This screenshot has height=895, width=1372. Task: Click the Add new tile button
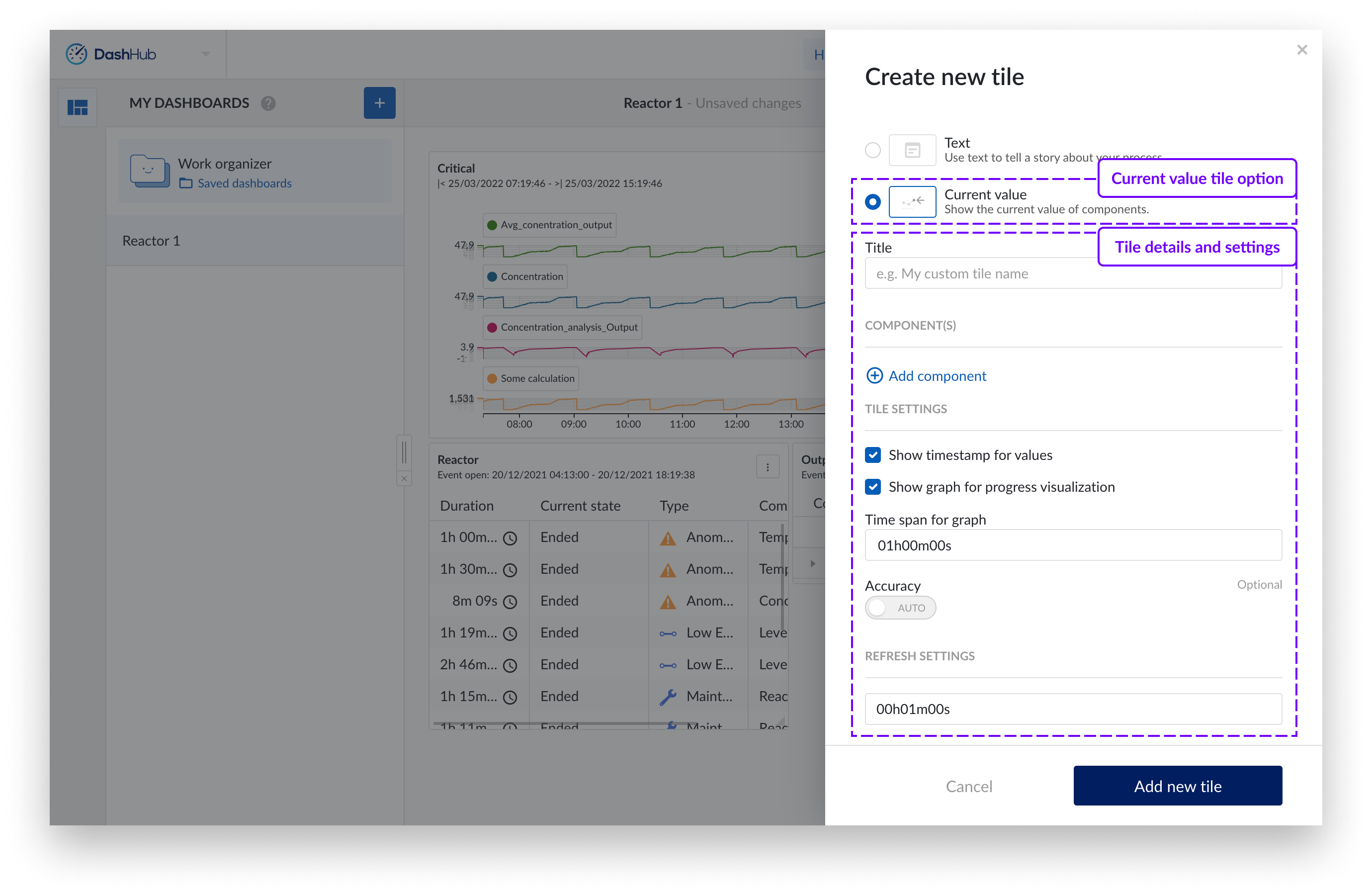1177,786
